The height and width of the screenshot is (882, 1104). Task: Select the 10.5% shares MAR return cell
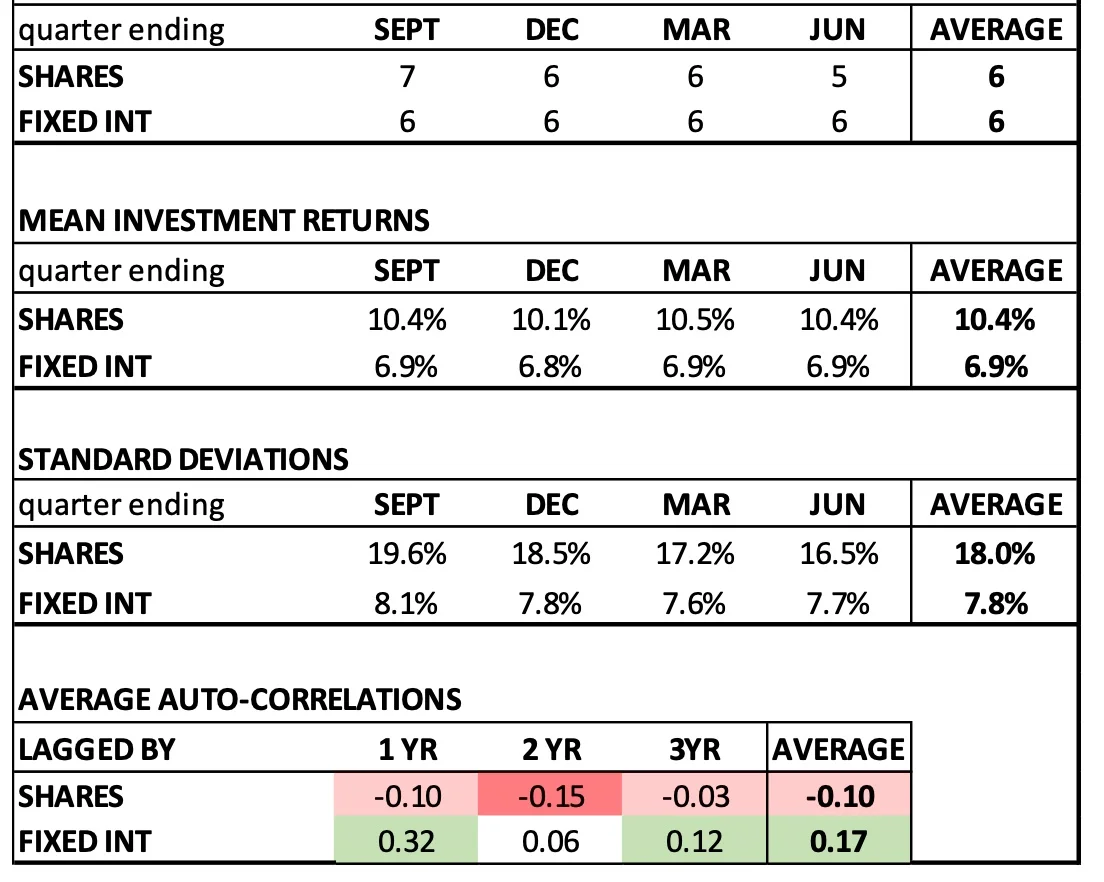point(695,320)
